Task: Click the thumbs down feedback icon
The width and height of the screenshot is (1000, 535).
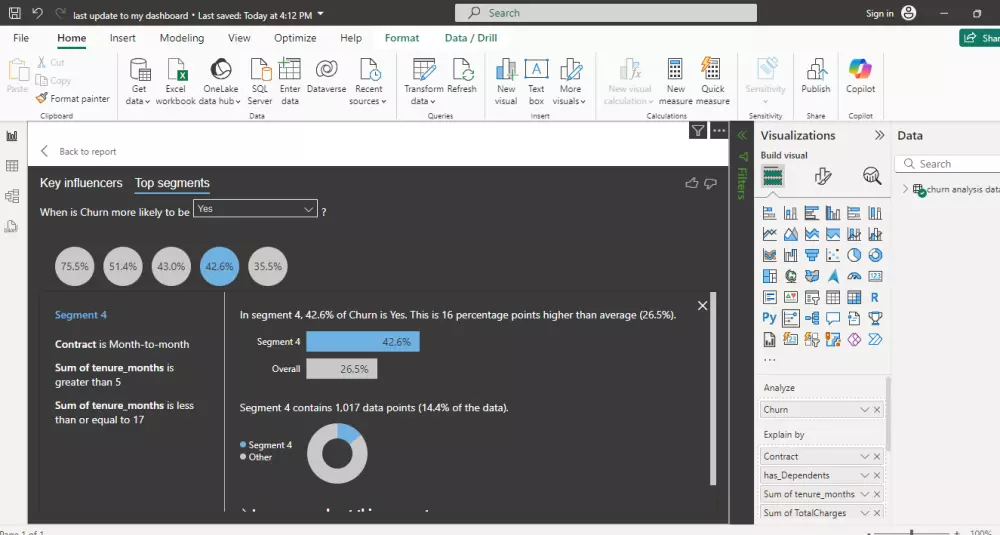Action: pyautogui.click(x=710, y=184)
